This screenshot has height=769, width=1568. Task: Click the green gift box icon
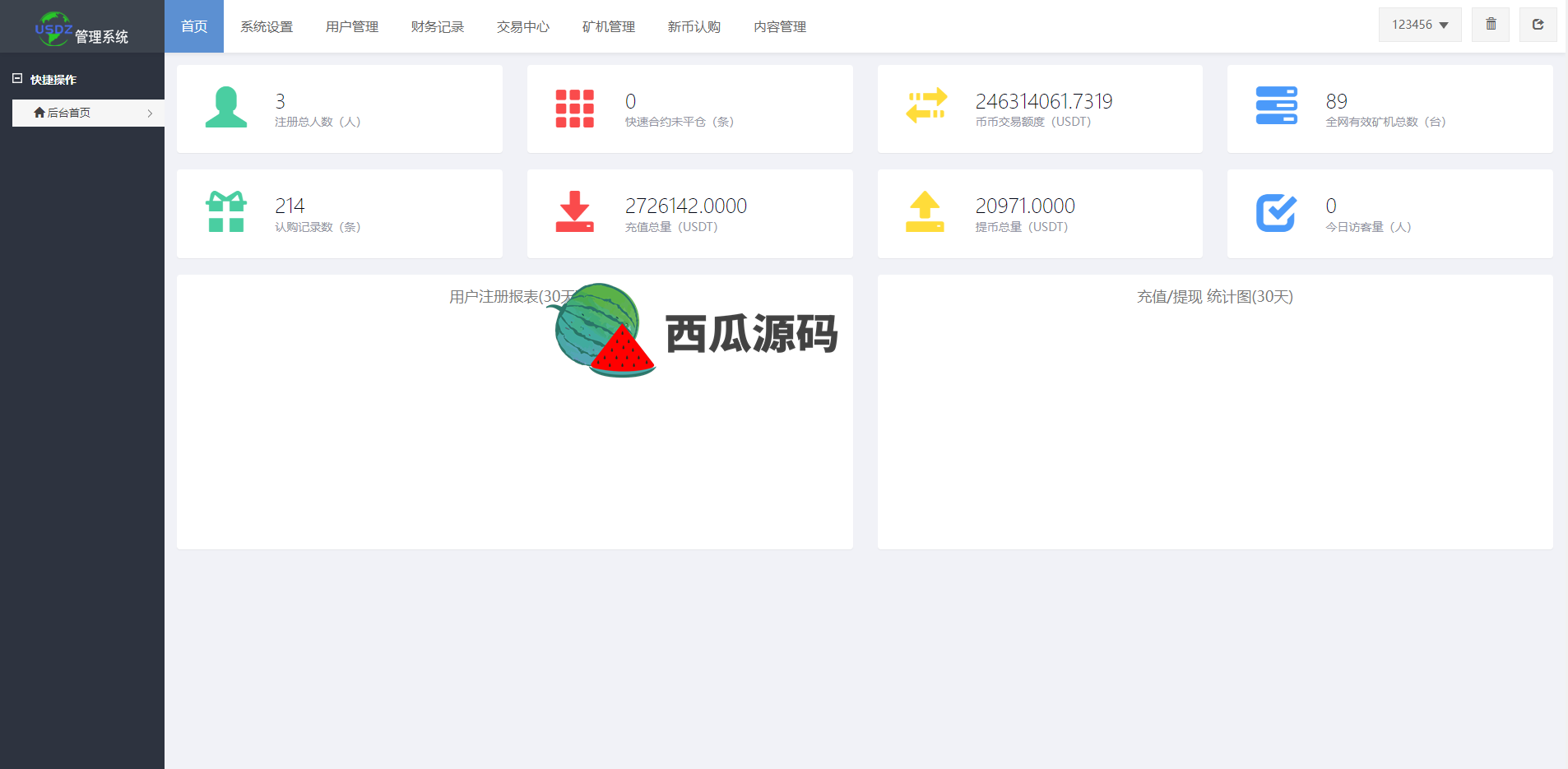tap(226, 211)
